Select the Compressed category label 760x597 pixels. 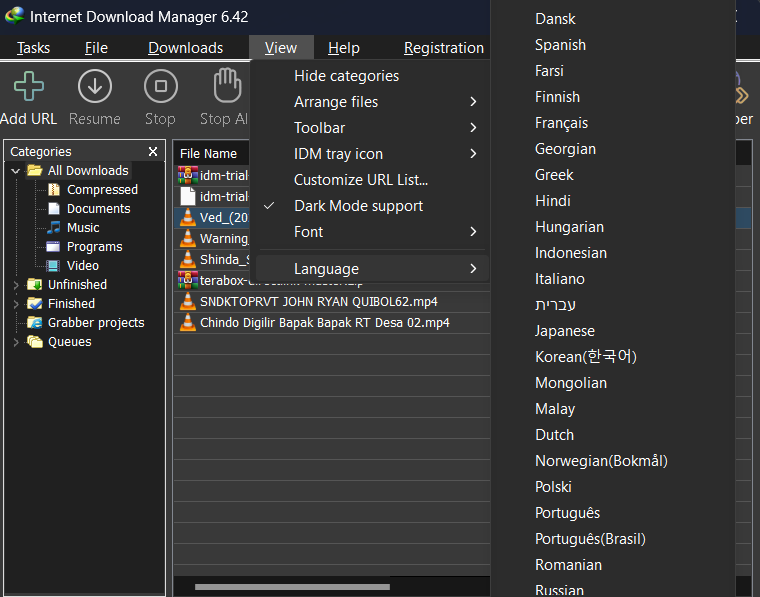click(x=102, y=189)
